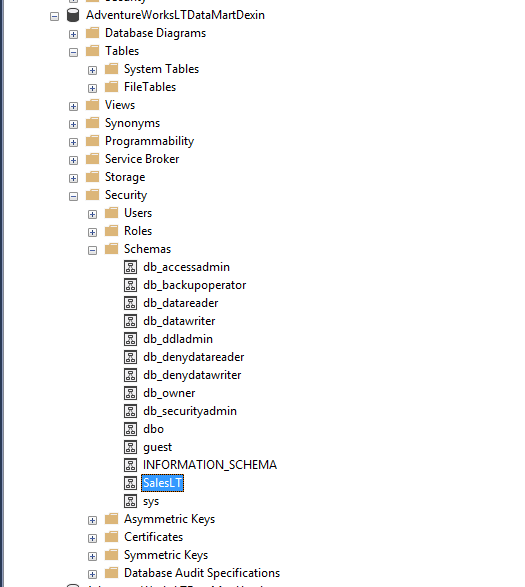Click the dbo schema icon
The width and height of the screenshot is (525, 587).
130,429
